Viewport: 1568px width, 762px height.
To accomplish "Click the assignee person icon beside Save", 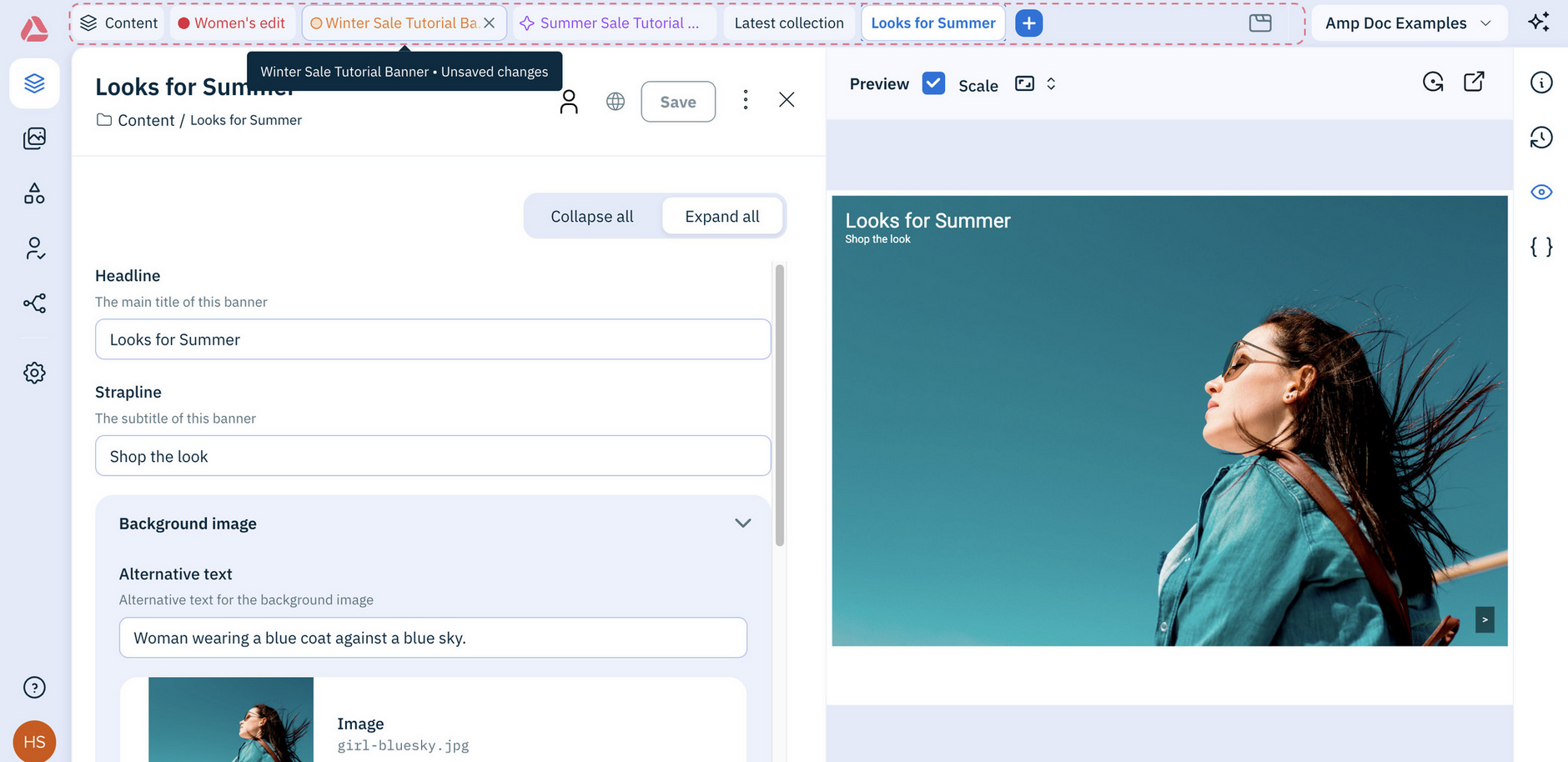I will pyautogui.click(x=569, y=102).
